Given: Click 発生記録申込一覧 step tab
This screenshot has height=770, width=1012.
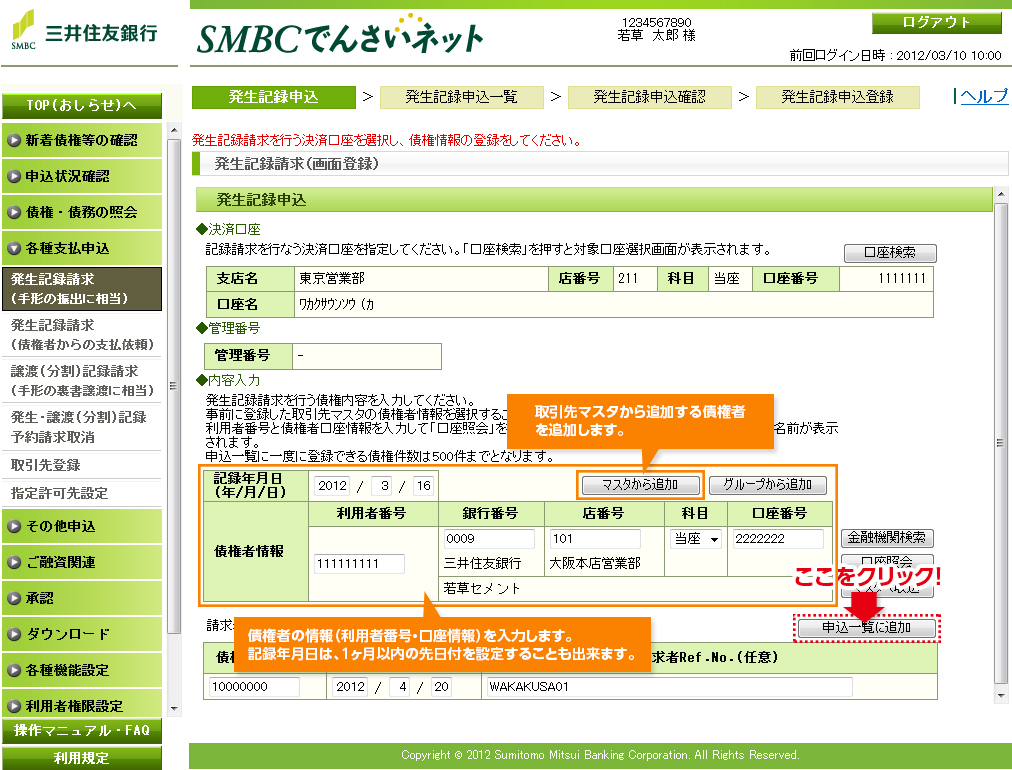Looking at the screenshot, I should pyautogui.click(x=461, y=97).
